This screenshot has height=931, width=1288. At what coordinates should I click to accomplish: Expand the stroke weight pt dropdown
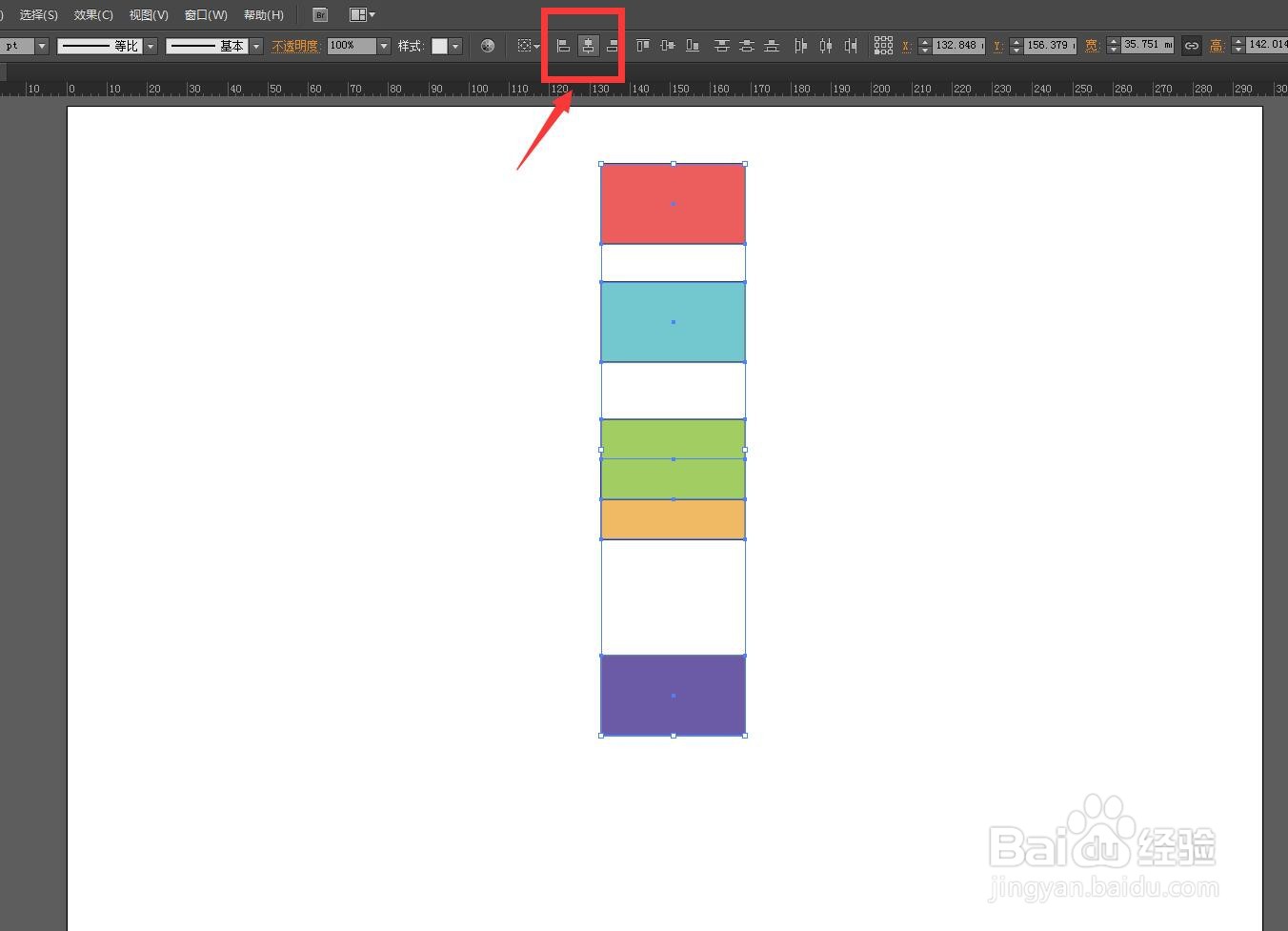[42, 46]
